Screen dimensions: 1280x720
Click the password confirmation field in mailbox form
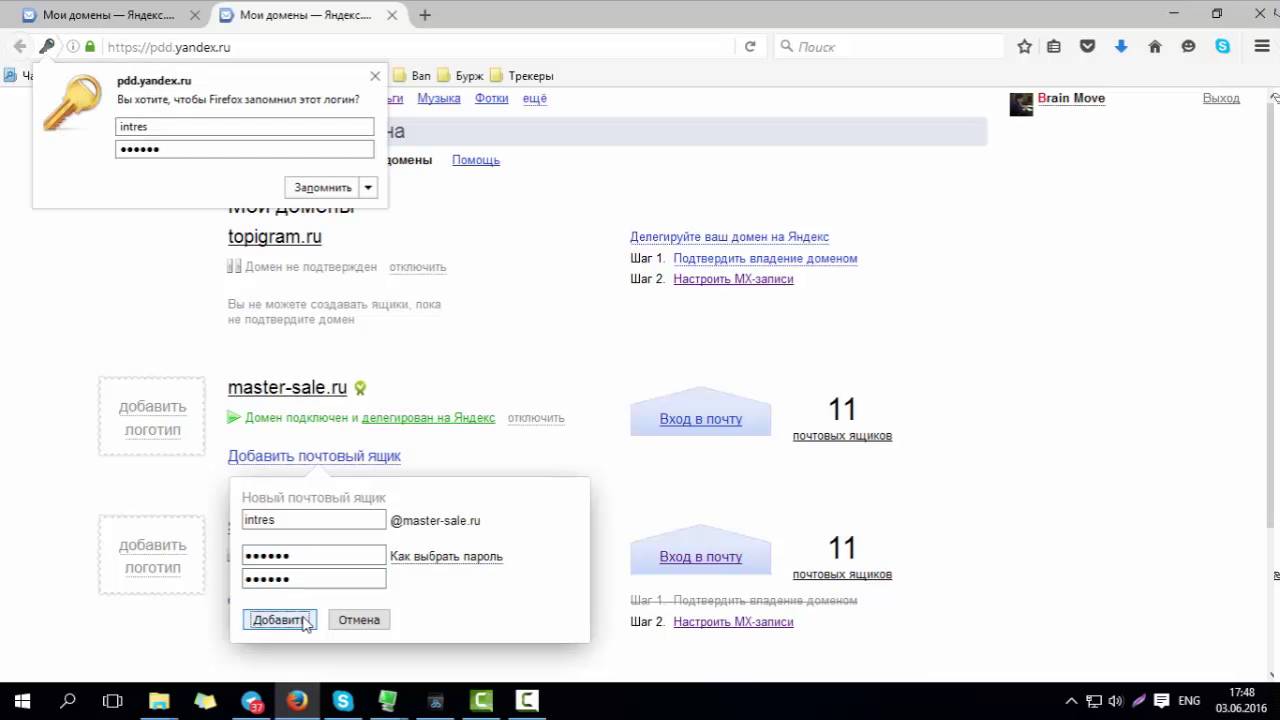[314, 579]
